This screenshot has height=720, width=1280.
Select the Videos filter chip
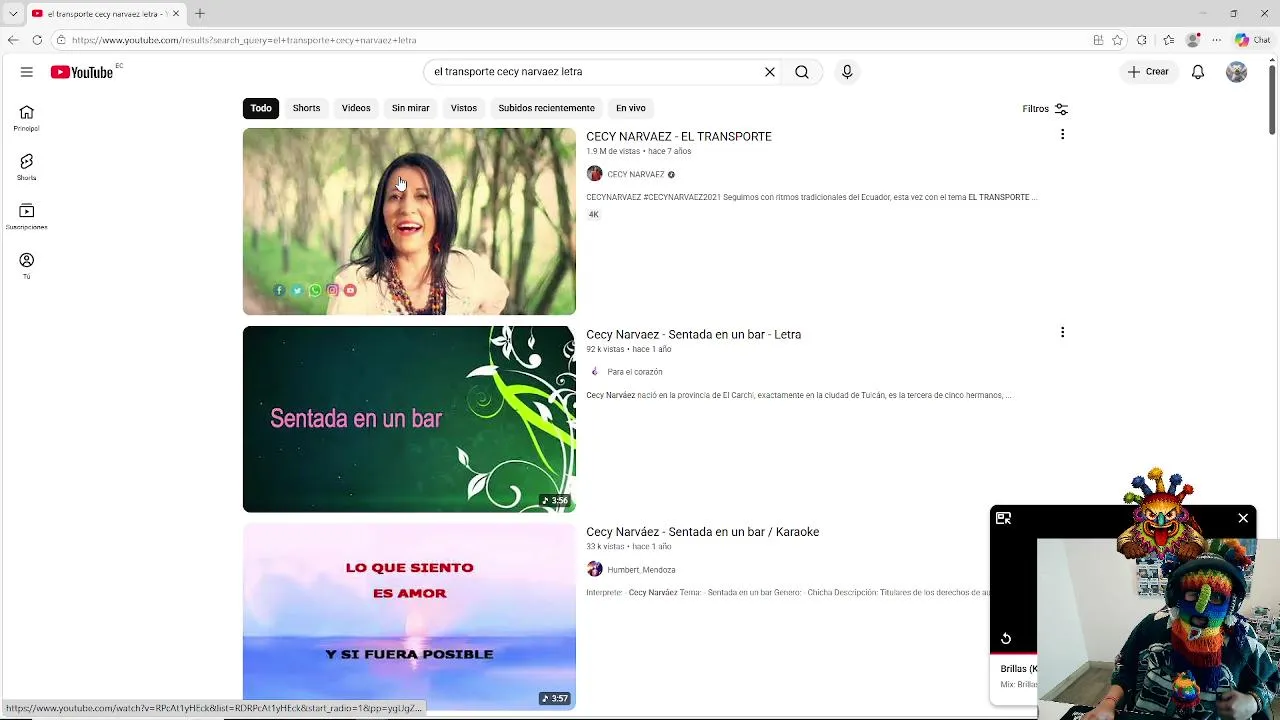tap(356, 108)
